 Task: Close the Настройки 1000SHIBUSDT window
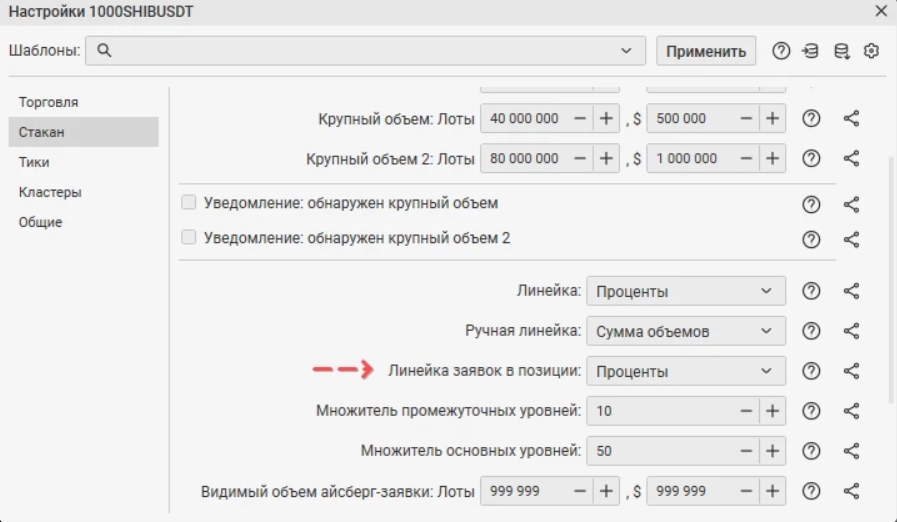click(882, 11)
